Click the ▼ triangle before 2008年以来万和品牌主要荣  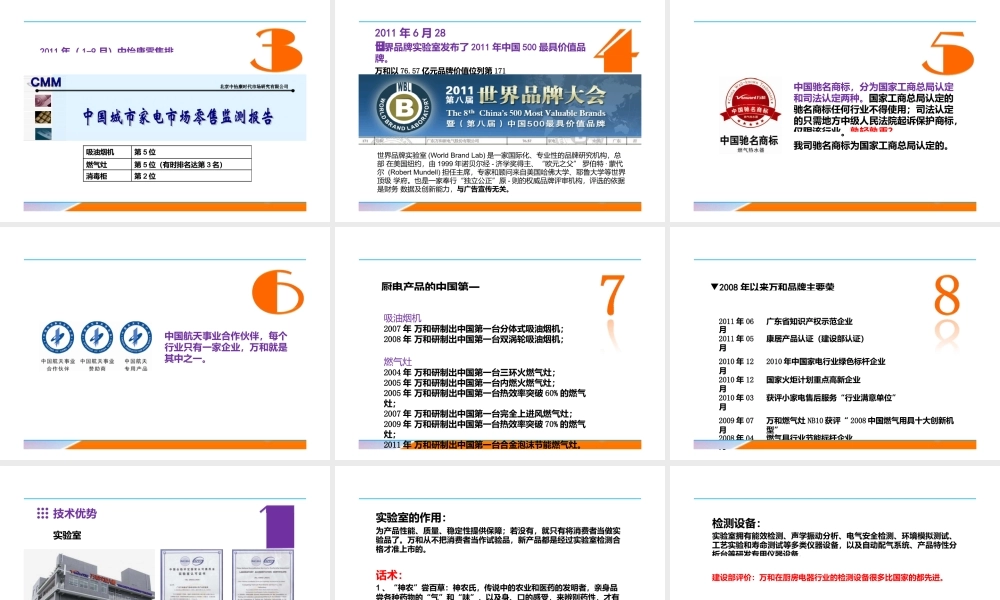pyautogui.click(x=714, y=287)
